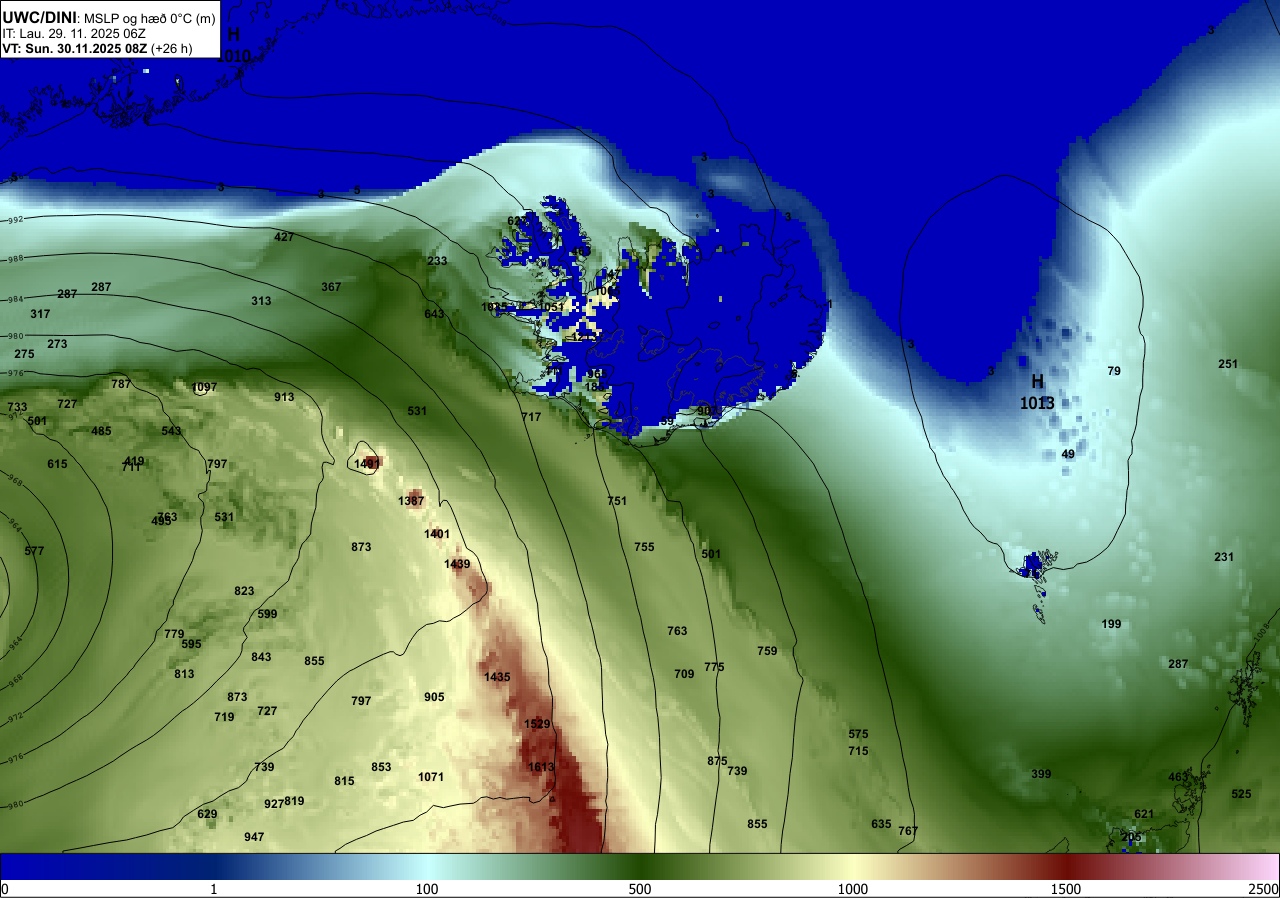The image size is (1280, 898).
Task: Click the 717 height value
Action: click(531, 417)
